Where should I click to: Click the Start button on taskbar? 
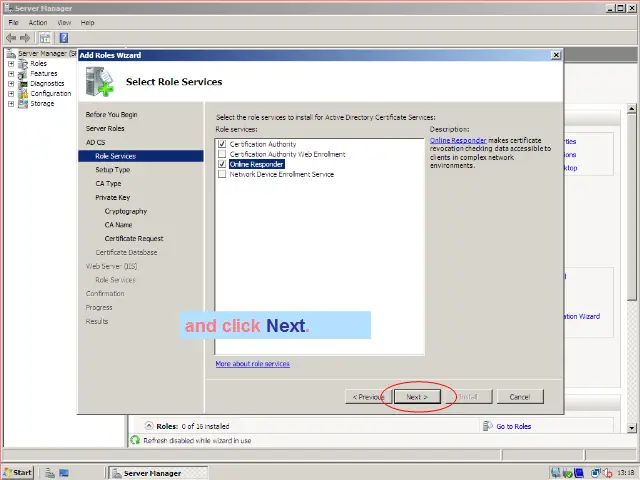tap(18, 473)
